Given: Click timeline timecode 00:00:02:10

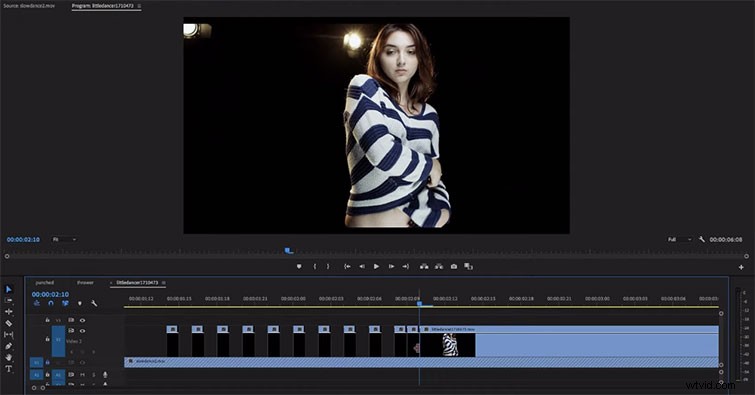Looking at the screenshot, I should pyautogui.click(x=50, y=294).
